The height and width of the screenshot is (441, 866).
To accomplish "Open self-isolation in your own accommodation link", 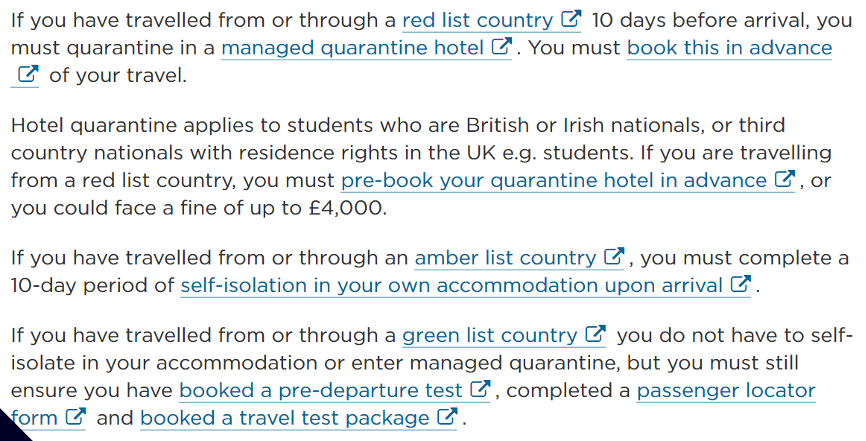I will (x=451, y=286).
